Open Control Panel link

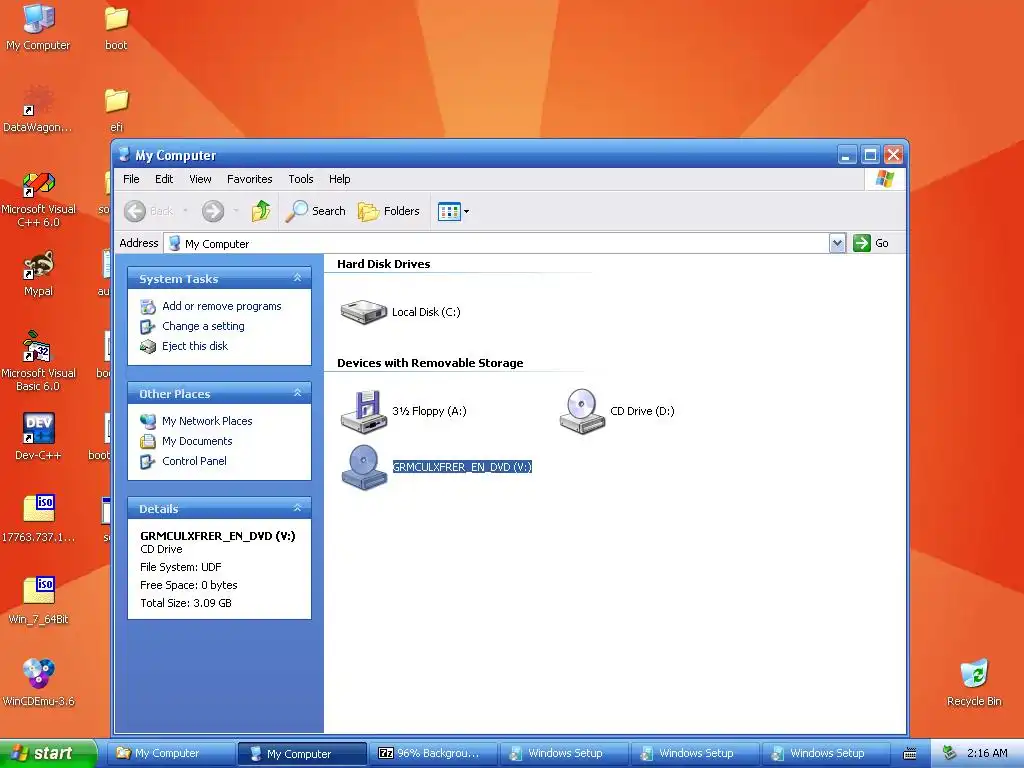[x=194, y=461]
